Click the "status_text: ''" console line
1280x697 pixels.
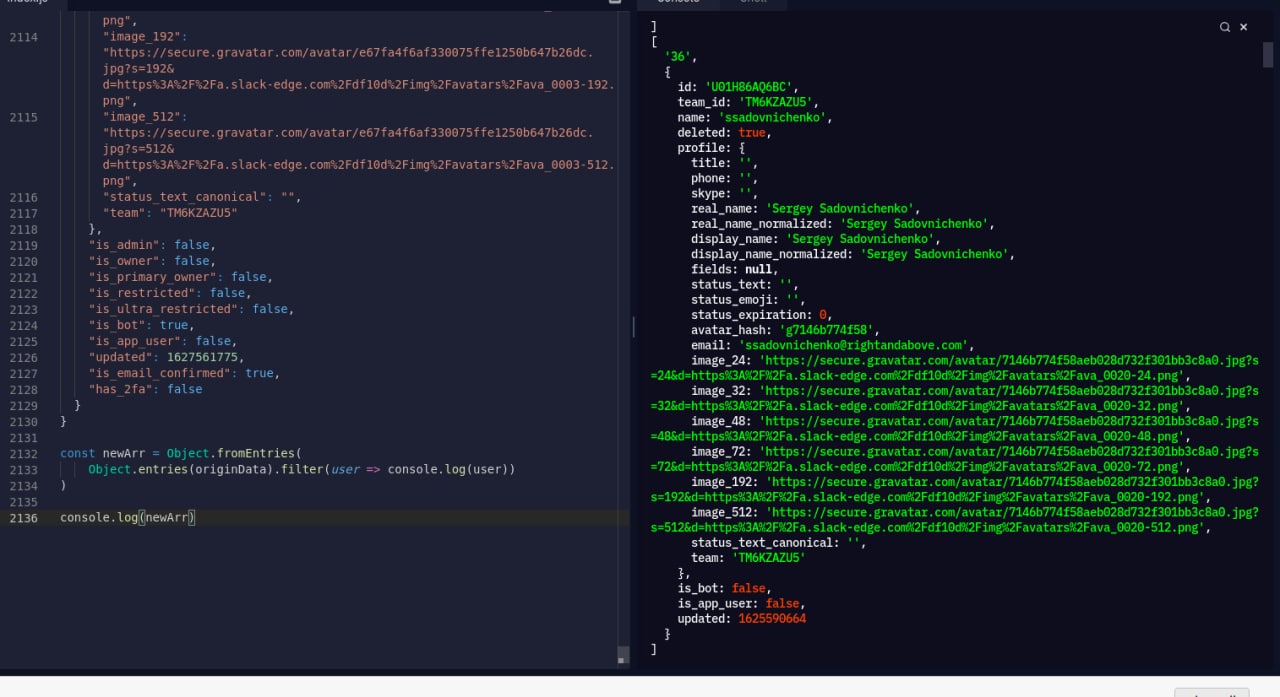(745, 284)
